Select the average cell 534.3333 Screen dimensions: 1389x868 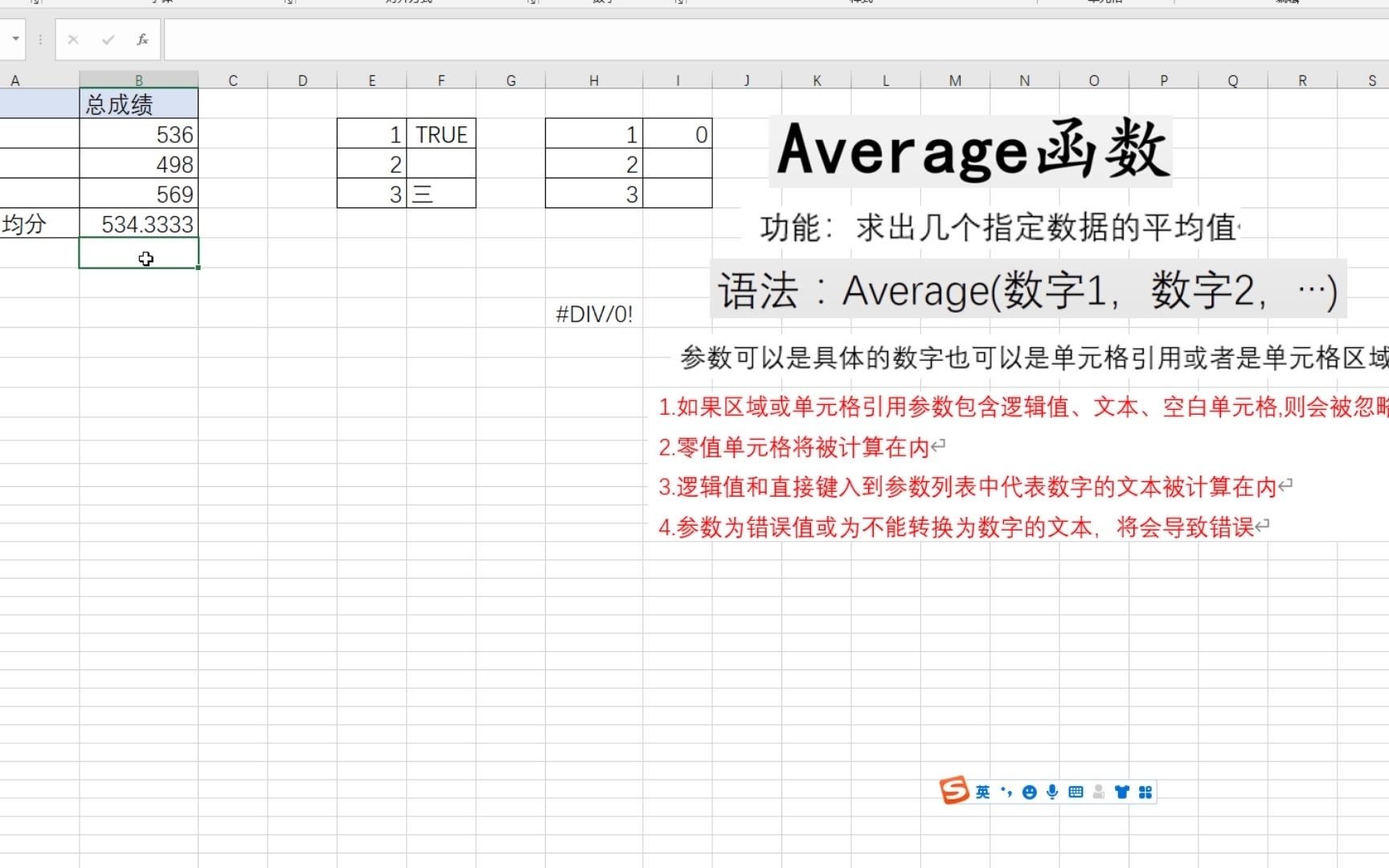pos(139,223)
